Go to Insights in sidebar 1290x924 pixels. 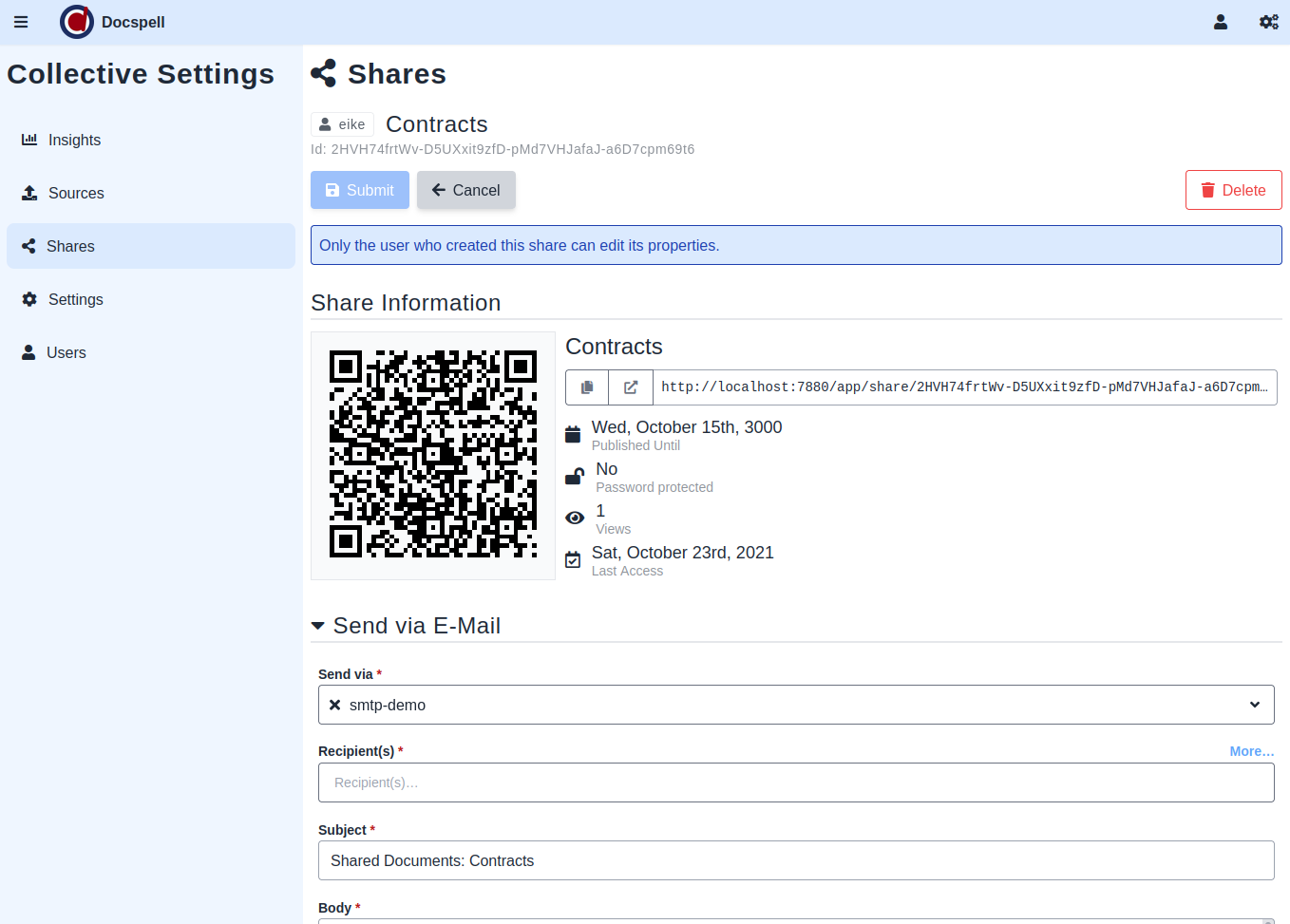(74, 140)
